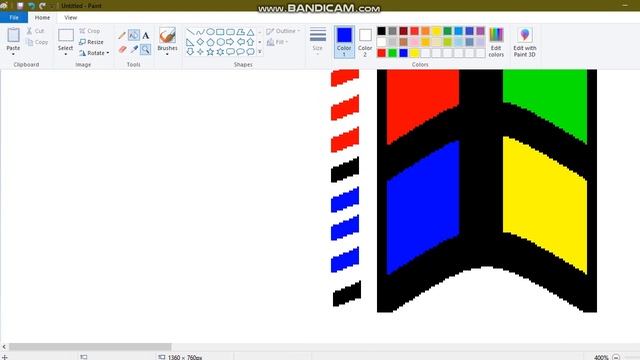Open the File menu
The height and width of the screenshot is (360, 640).
tap(14, 18)
